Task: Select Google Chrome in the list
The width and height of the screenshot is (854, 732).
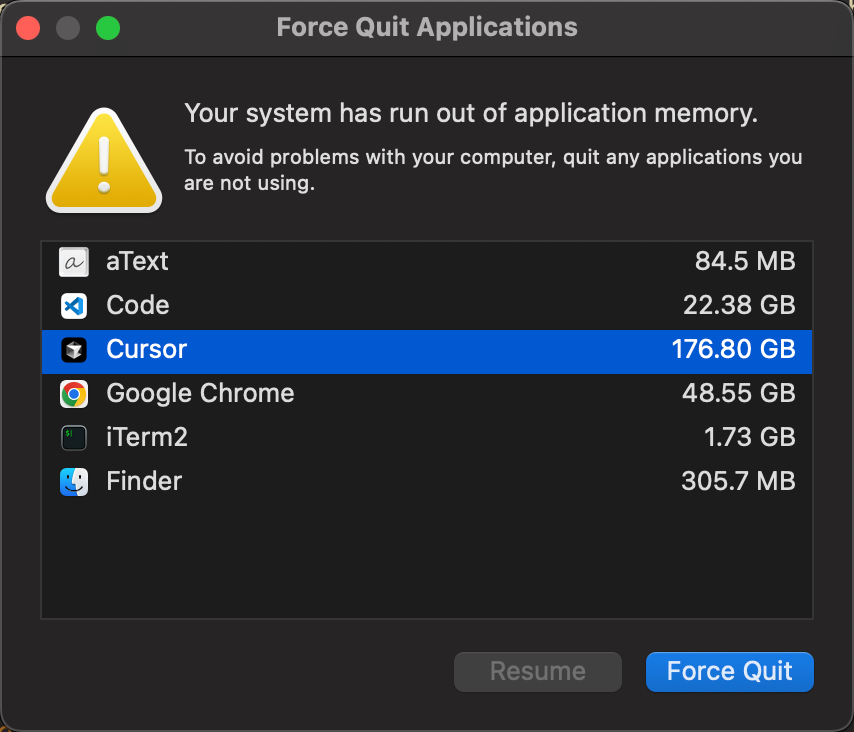Action: (200, 394)
